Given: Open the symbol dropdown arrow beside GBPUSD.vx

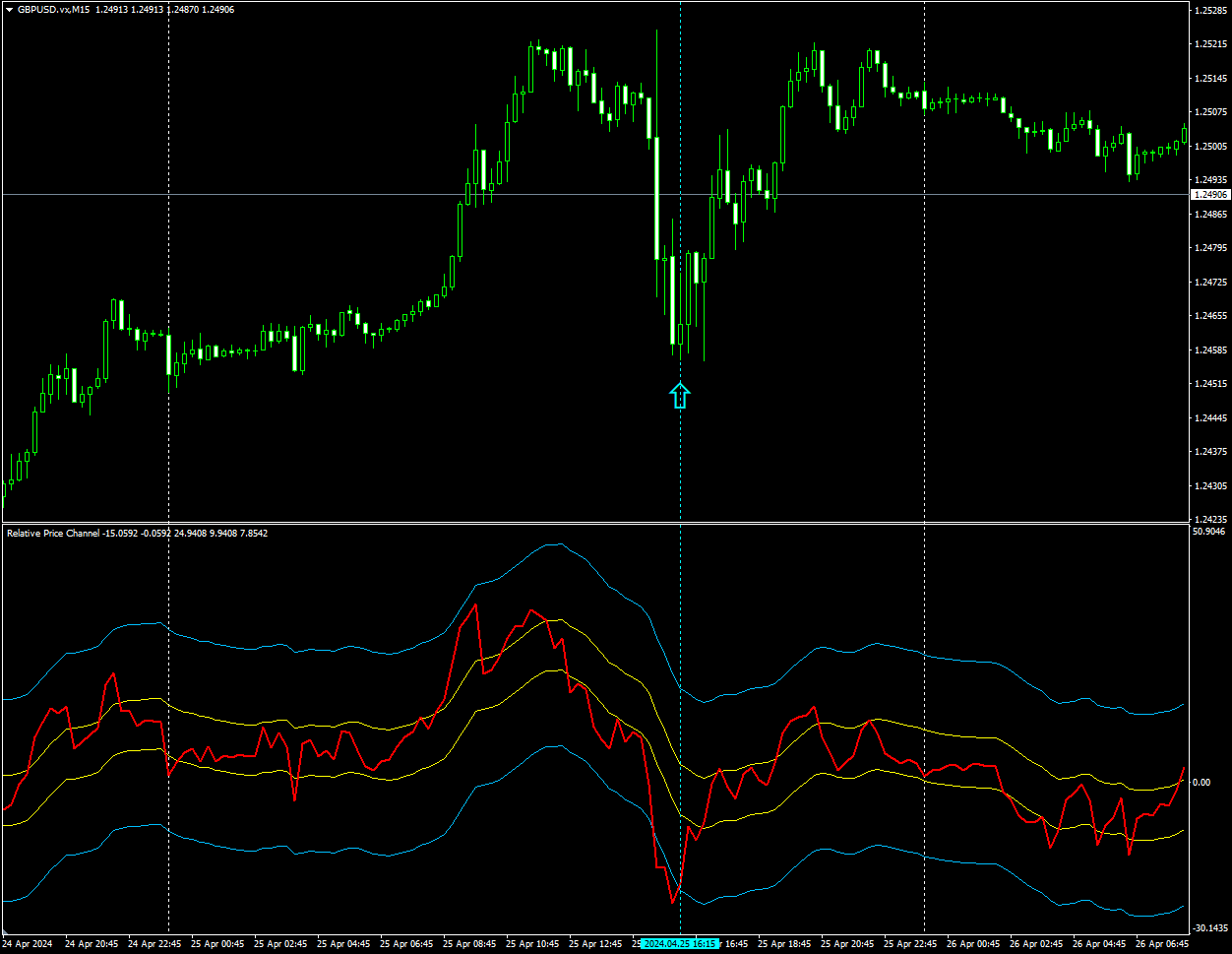Looking at the screenshot, I should tap(8, 8).
